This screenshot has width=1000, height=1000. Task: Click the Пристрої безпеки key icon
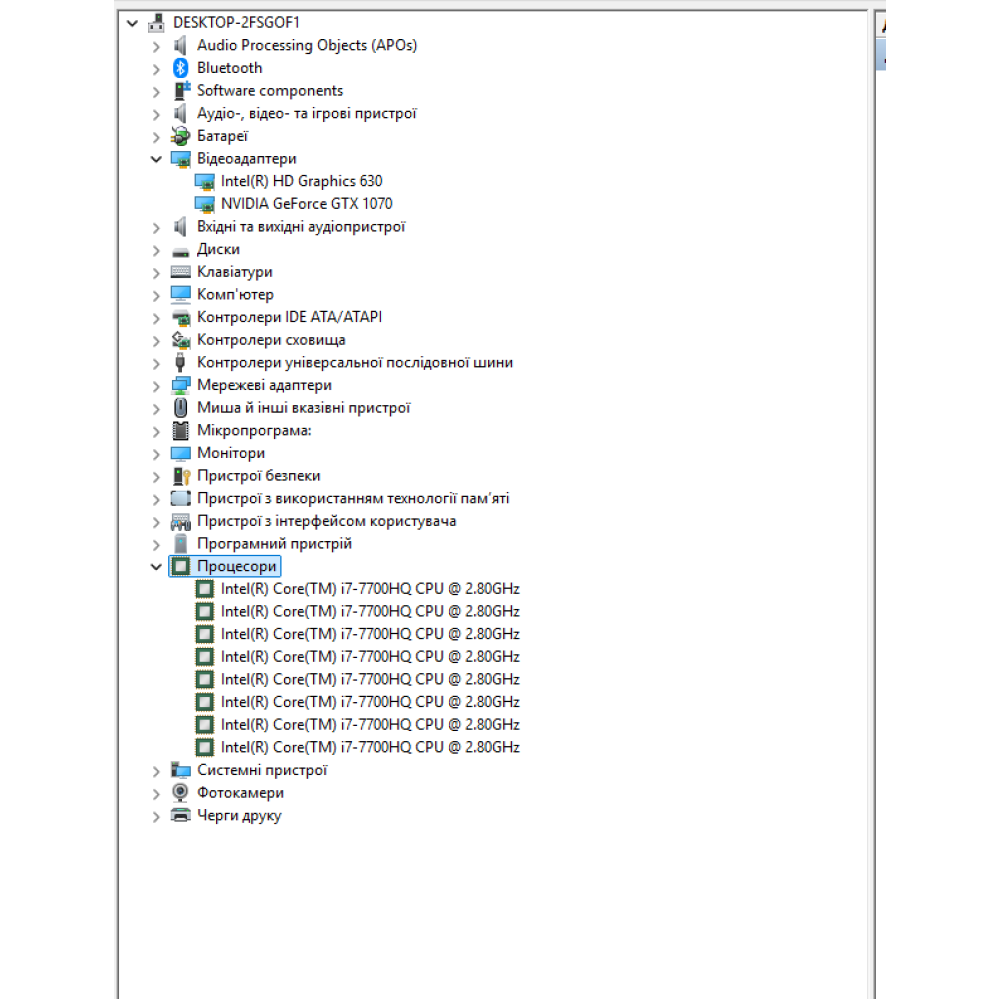(x=180, y=476)
